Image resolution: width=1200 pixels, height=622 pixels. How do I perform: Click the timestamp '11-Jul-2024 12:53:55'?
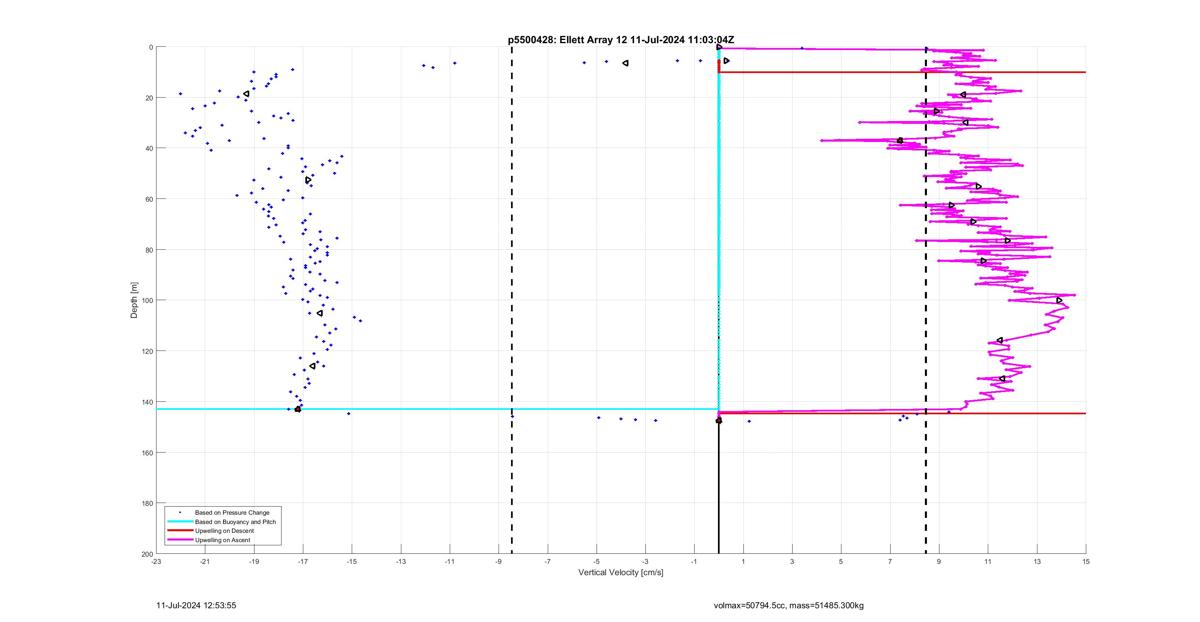pyautogui.click(x=196, y=605)
